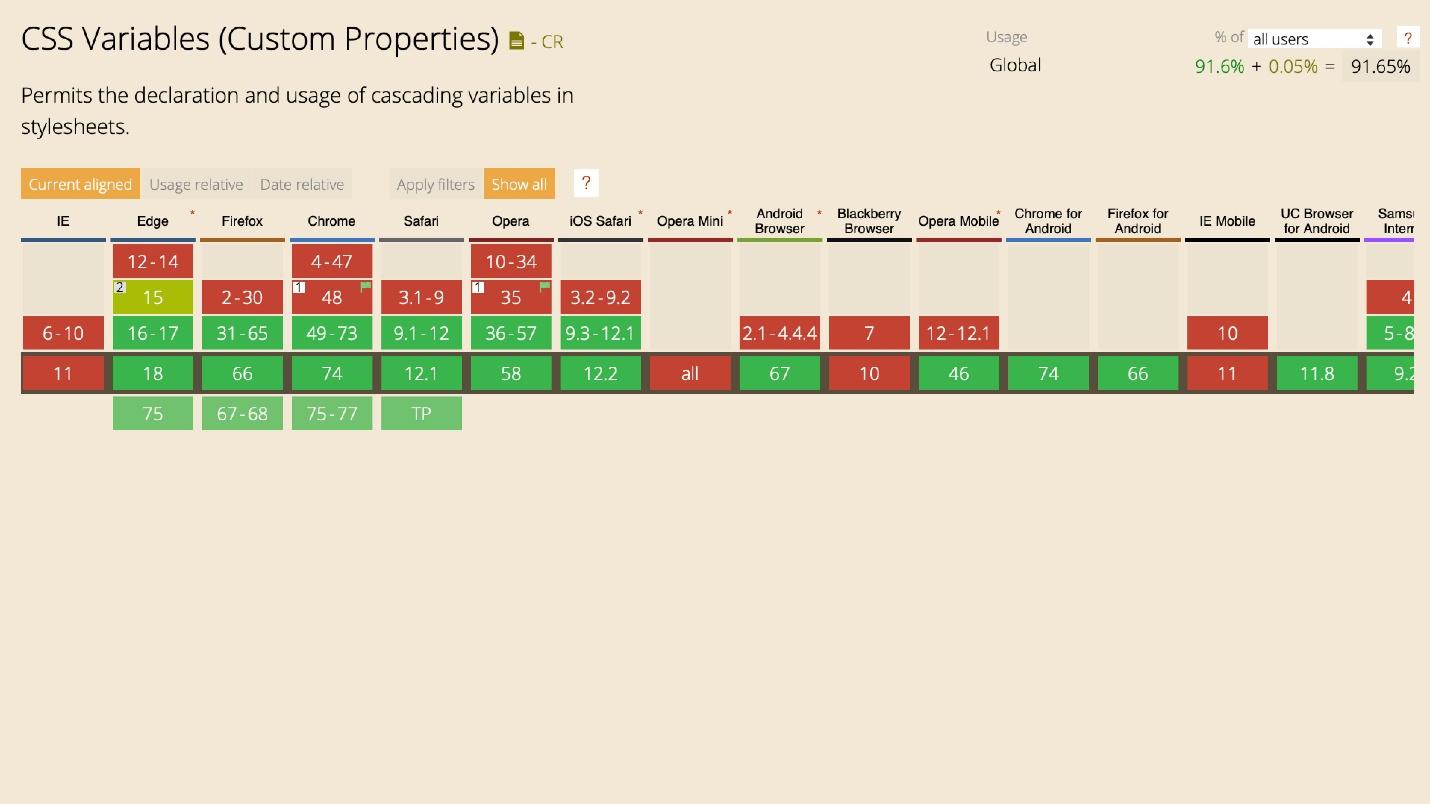Click the note 2 badge on Edge 15
The height and width of the screenshot is (804, 1430).
pyautogui.click(x=120, y=287)
